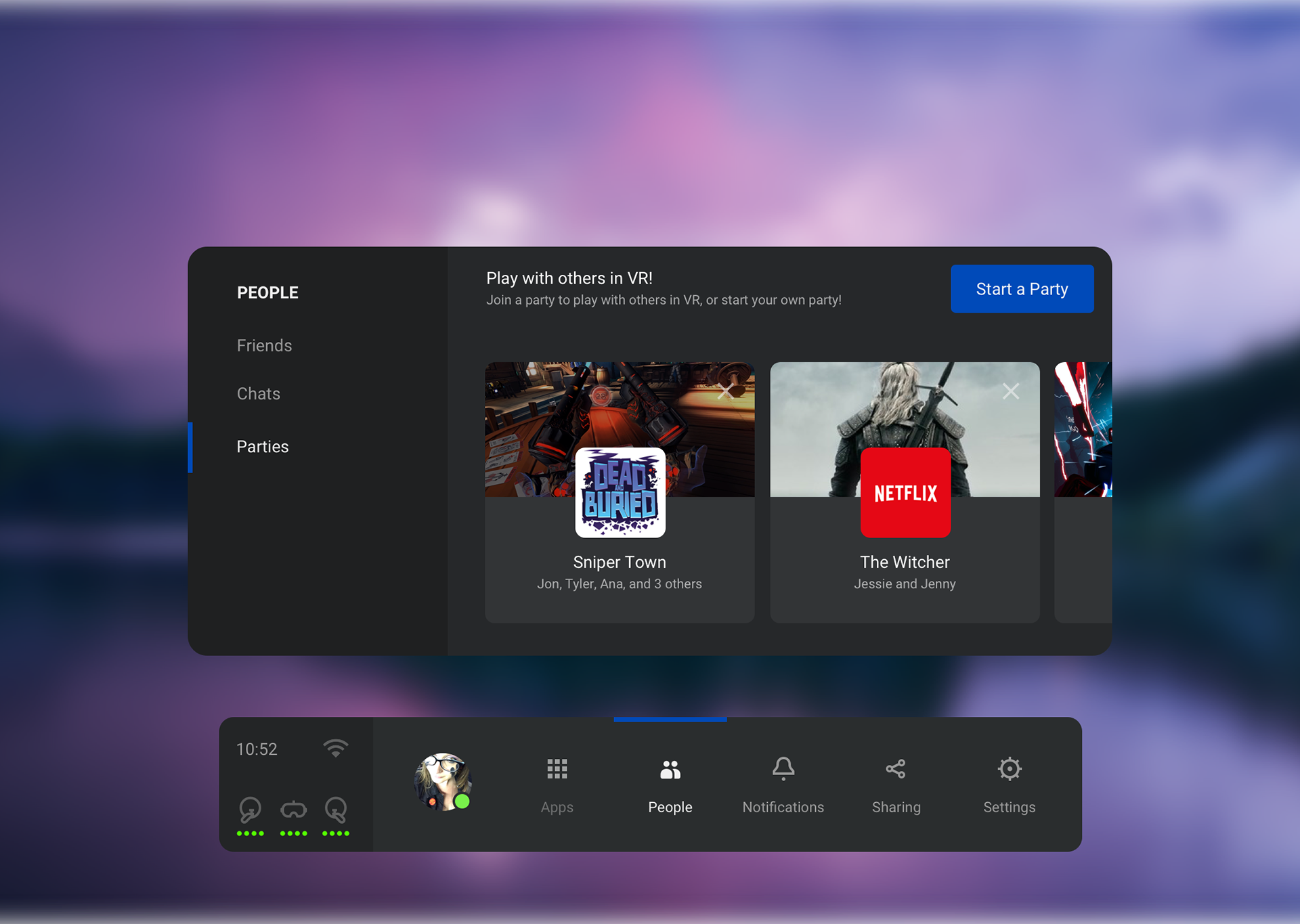Click the 'Sniper Town' title text
1300x924 pixels.
tap(620, 562)
